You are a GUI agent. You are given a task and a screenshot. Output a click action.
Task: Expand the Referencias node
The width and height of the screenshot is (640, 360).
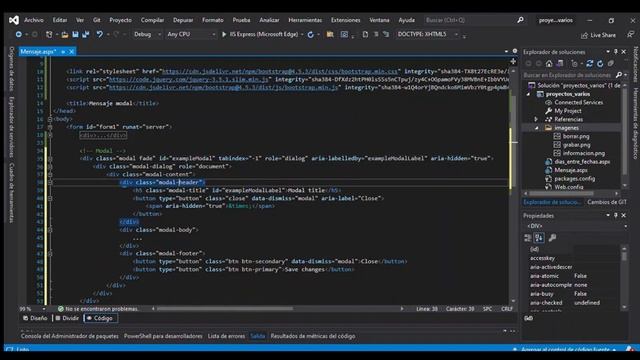pyautogui.click(x=536, y=120)
